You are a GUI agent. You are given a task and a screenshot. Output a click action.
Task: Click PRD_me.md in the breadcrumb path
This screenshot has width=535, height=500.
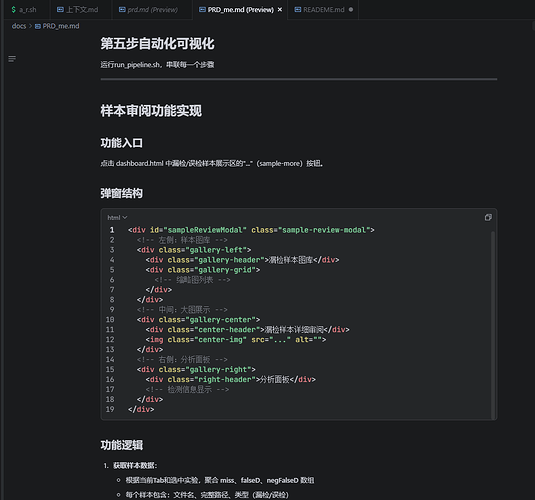(x=61, y=26)
